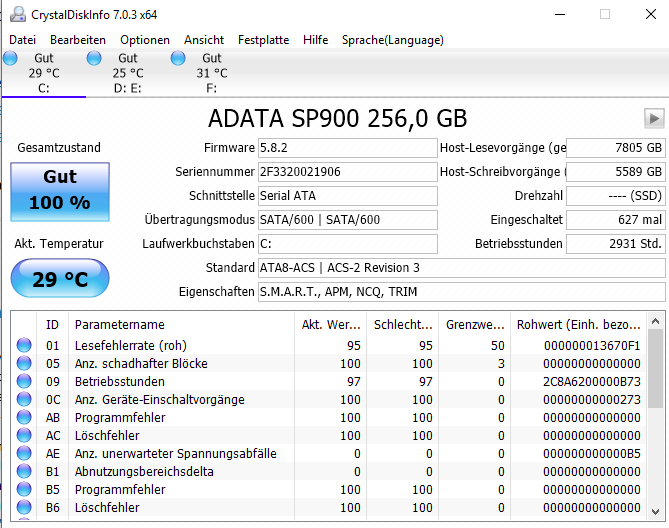This screenshot has width=669, height=528.
Task: Open the Hilfe menu
Action: 315,40
